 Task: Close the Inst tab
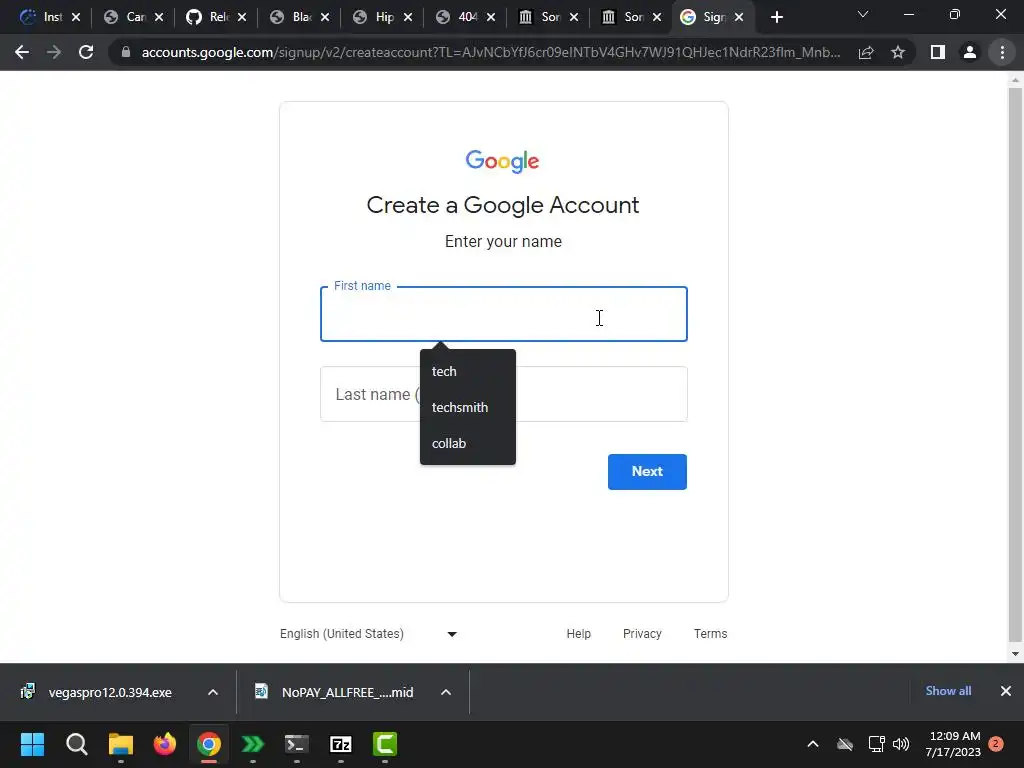[x=76, y=18]
